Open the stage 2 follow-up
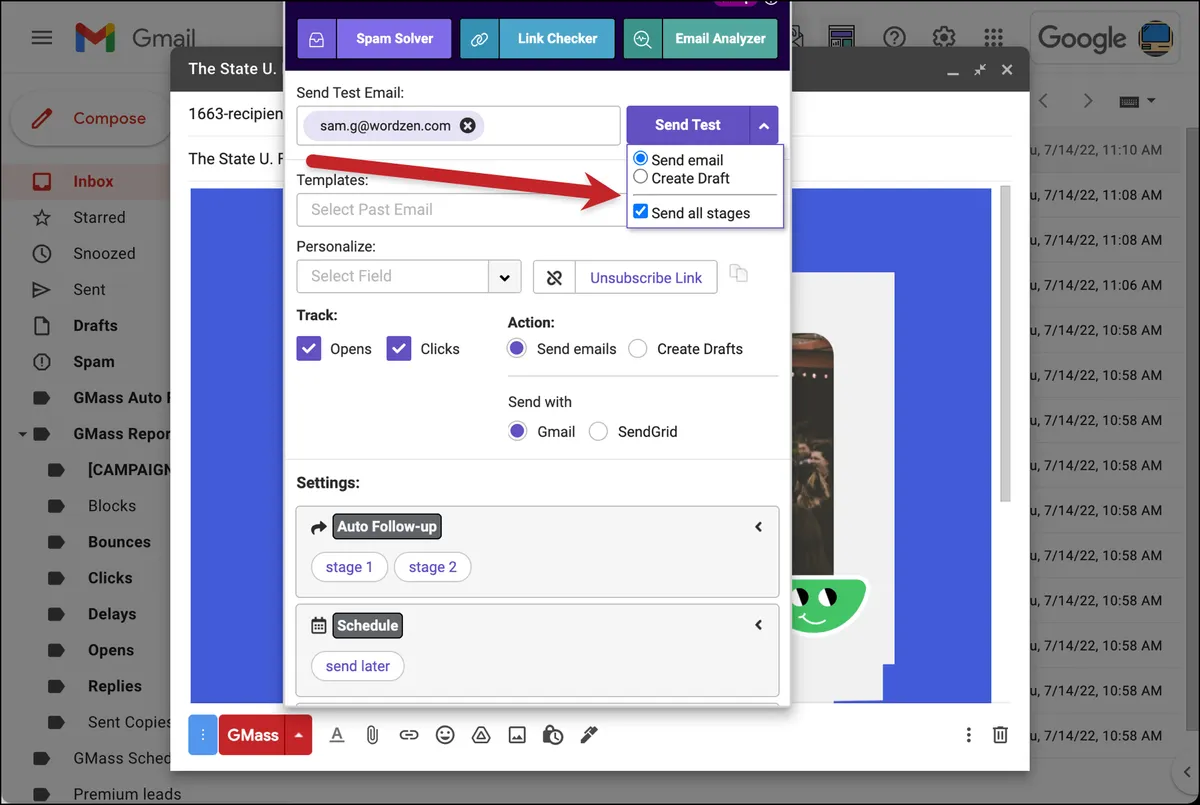The width and height of the screenshot is (1200, 805). tap(432, 567)
